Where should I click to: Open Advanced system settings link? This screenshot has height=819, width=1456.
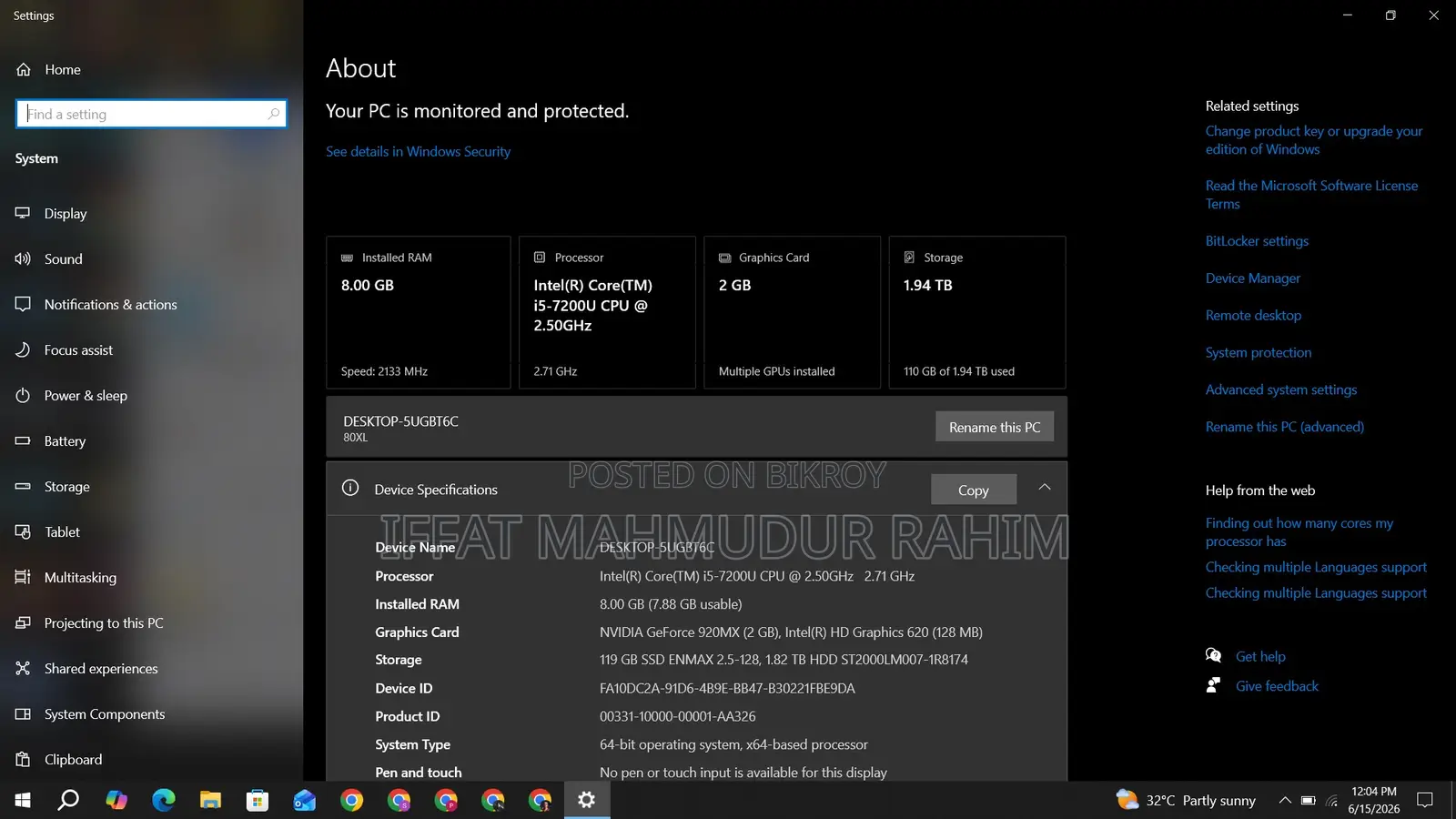1281,389
